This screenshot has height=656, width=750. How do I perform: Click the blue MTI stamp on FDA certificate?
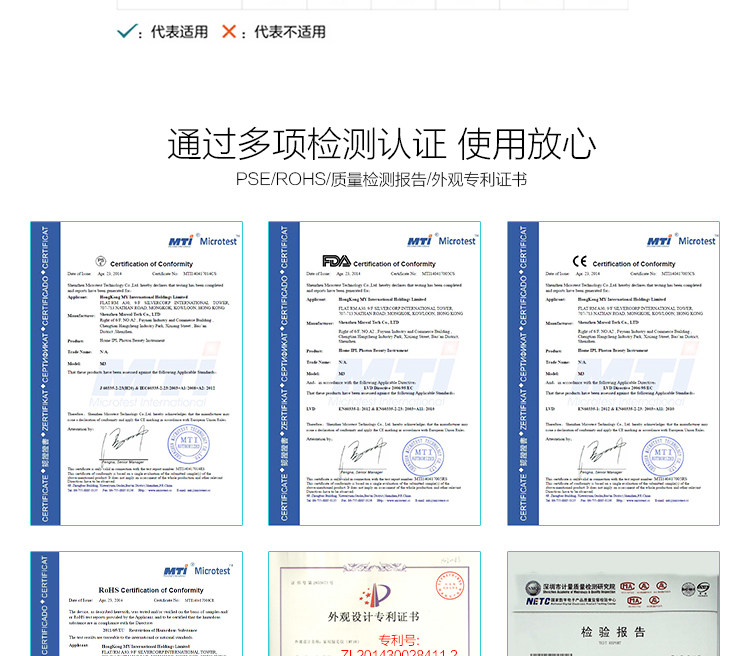point(423,456)
